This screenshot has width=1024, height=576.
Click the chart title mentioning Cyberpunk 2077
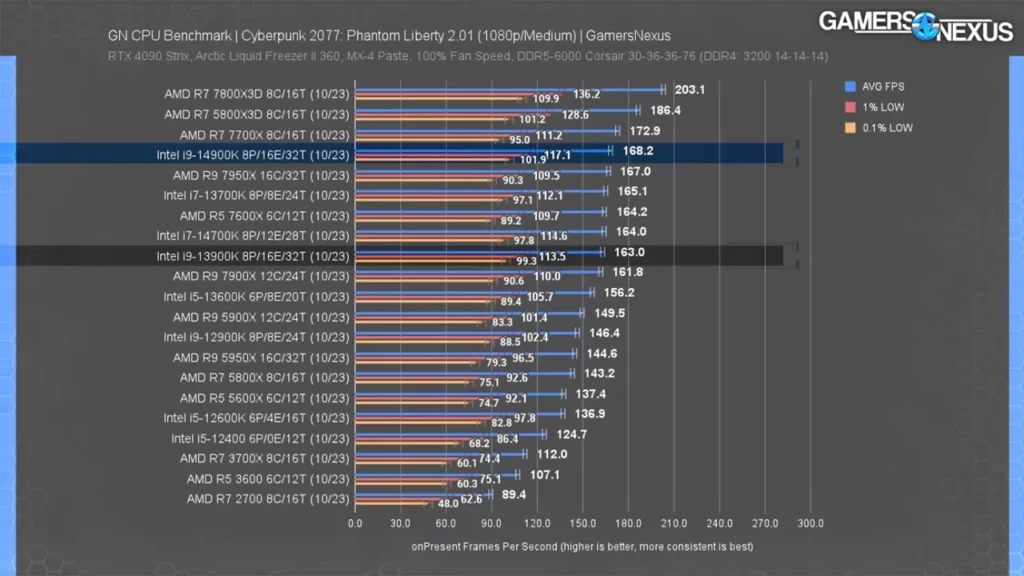(389, 36)
